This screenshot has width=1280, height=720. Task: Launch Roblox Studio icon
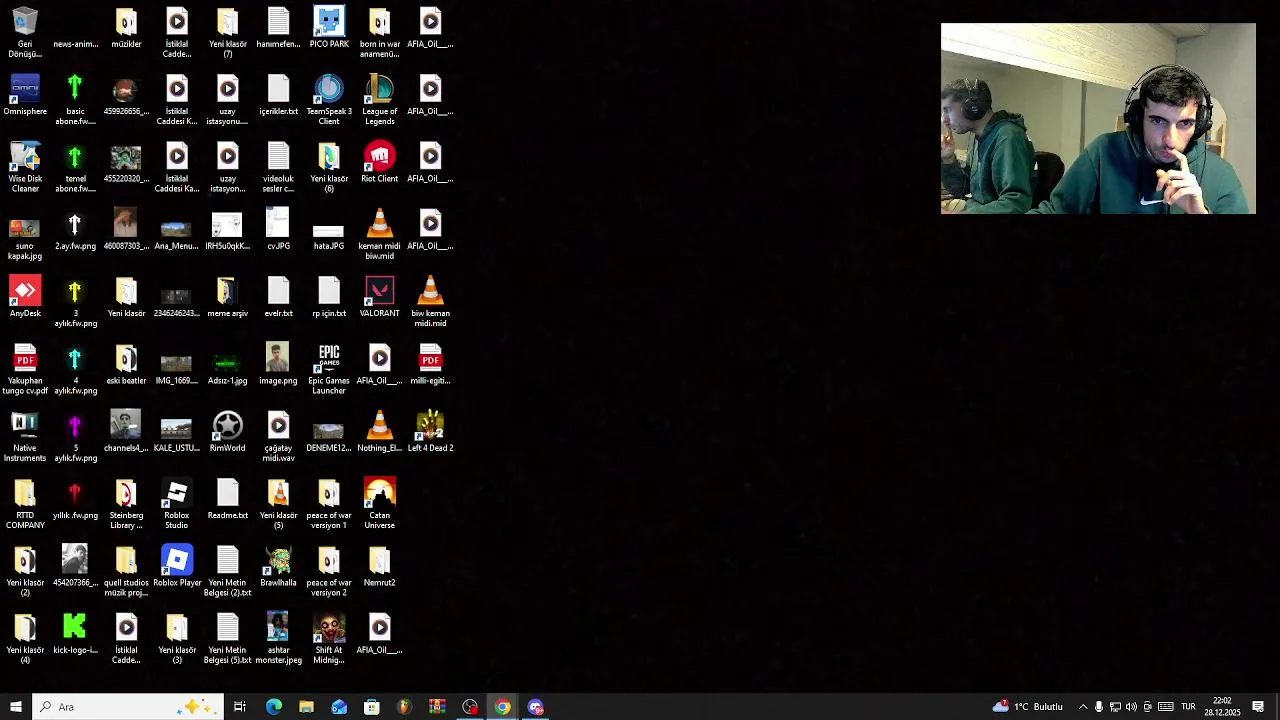click(x=177, y=504)
